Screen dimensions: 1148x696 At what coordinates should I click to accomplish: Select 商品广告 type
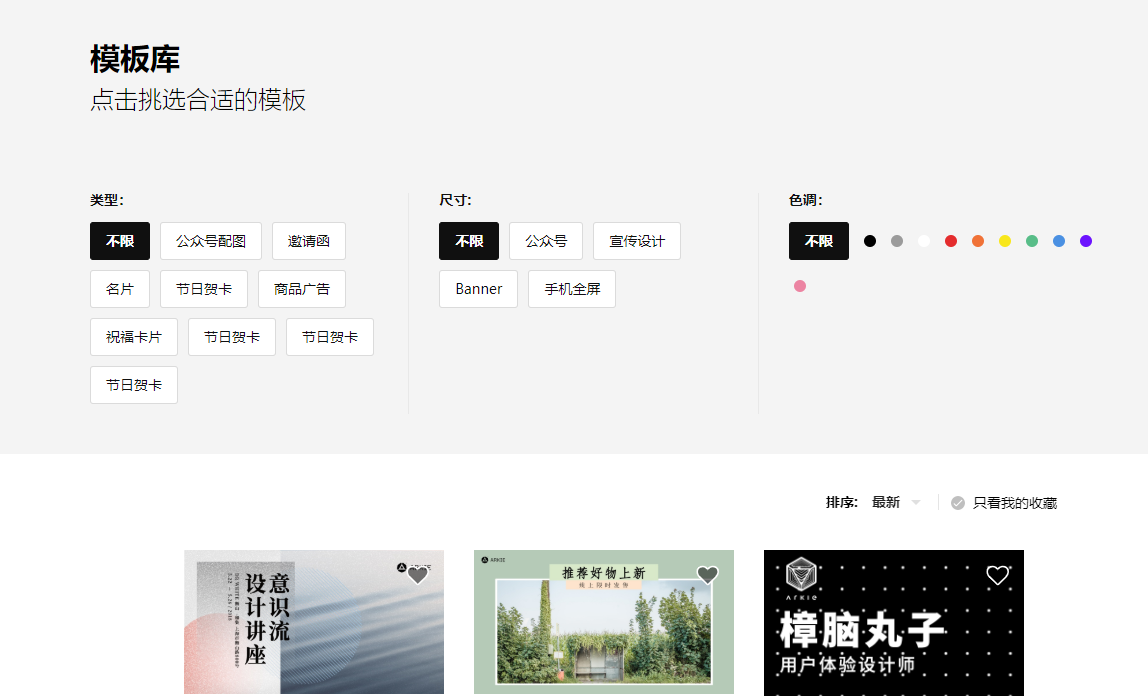tap(302, 289)
